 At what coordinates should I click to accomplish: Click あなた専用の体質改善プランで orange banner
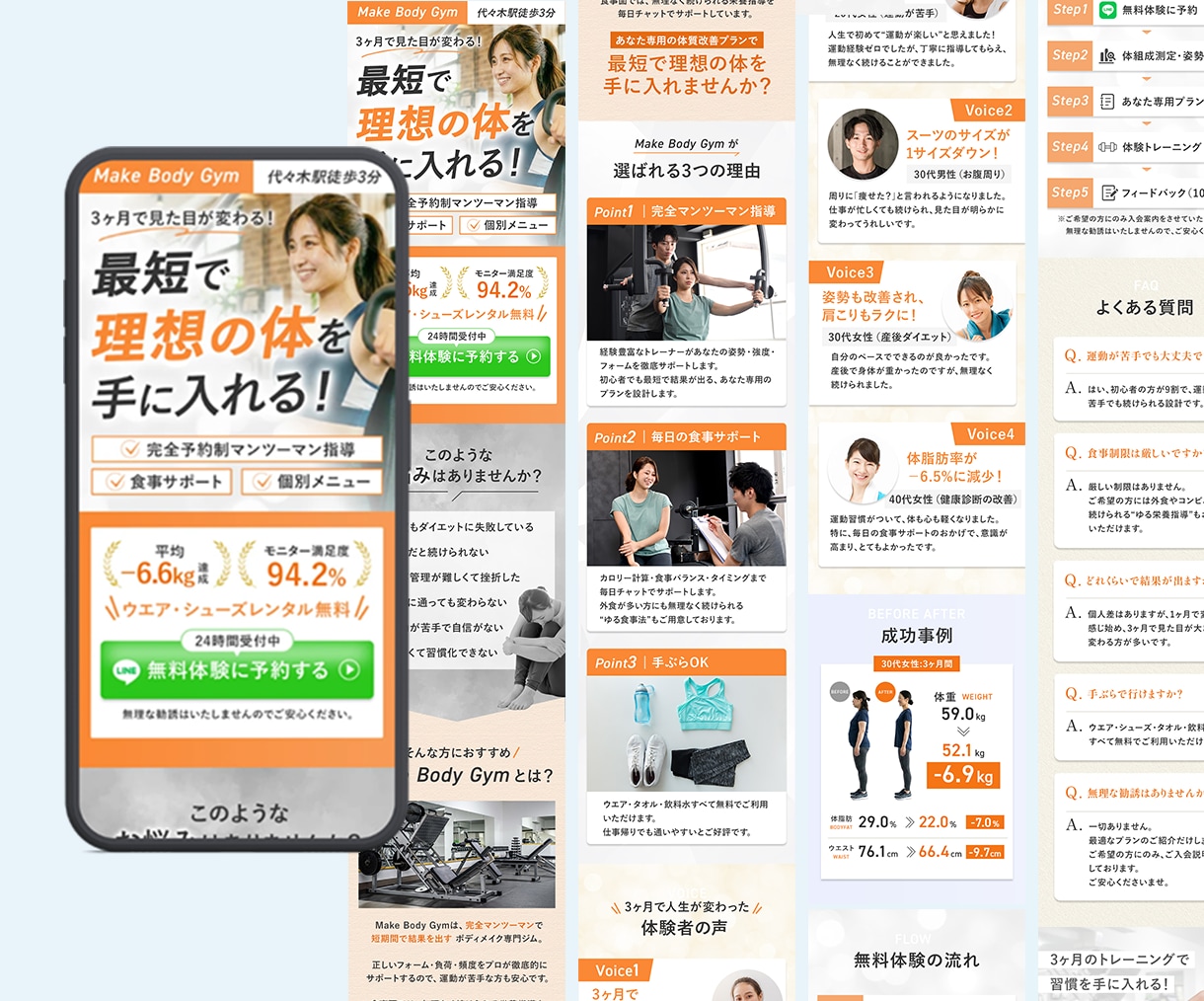[686, 40]
